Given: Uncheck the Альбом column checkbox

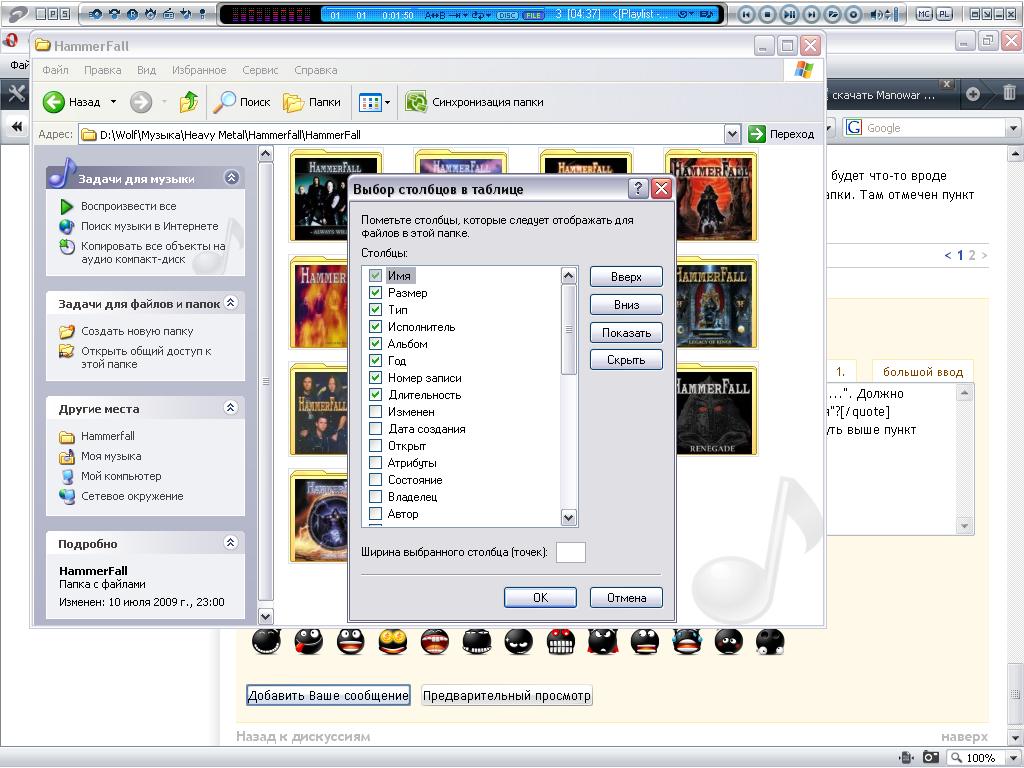Looking at the screenshot, I should coord(376,344).
